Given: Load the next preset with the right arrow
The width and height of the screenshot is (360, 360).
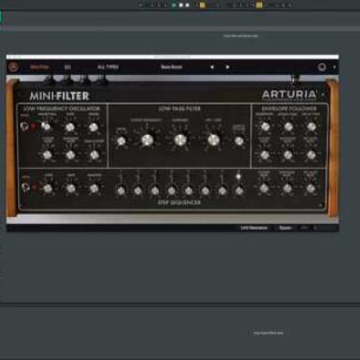Looking at the screenshot, I should (x=227, y=67).
